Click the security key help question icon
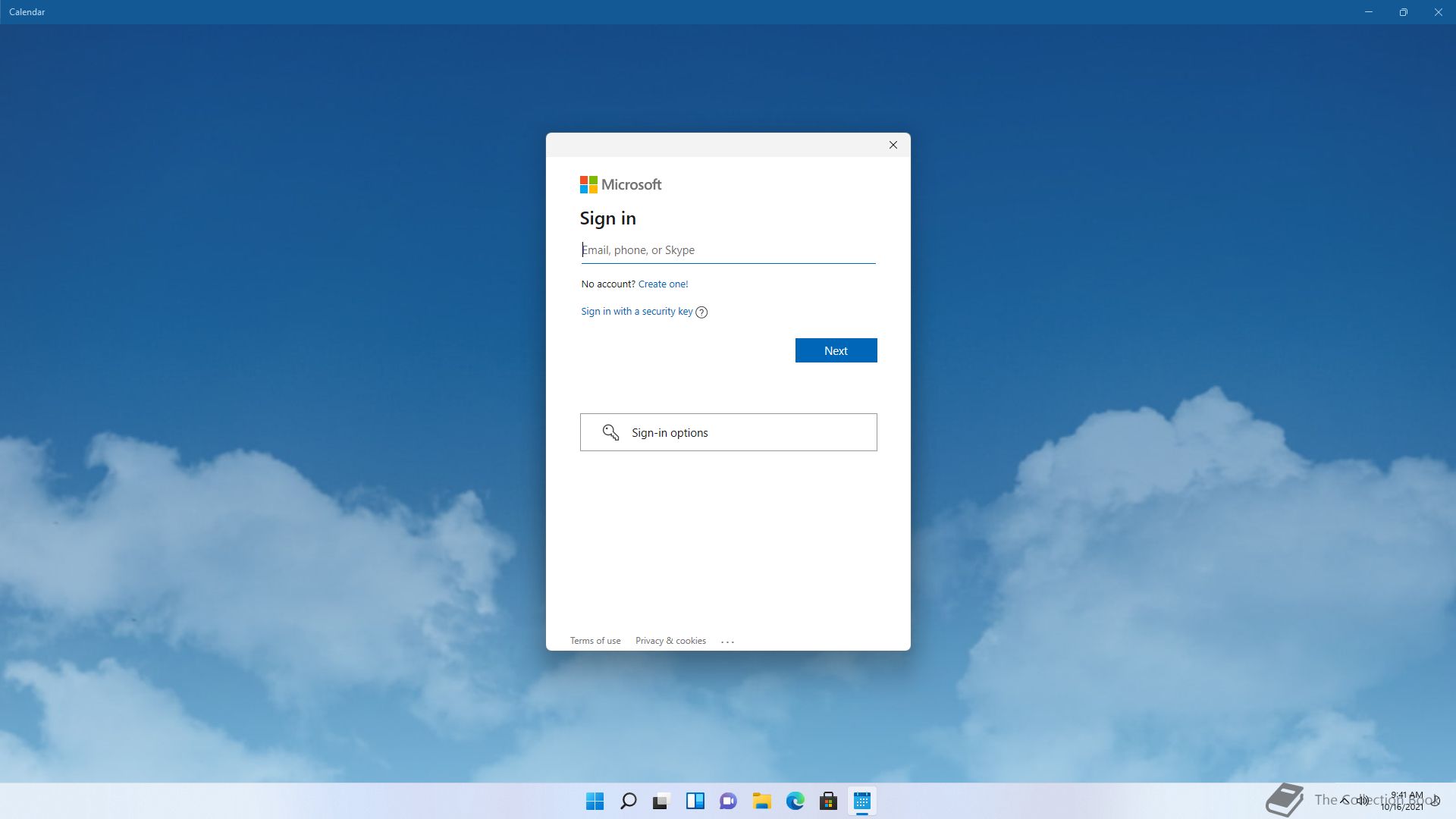Screen dimensions: 1456x819 pyautogui.click(x=701, y=312)
